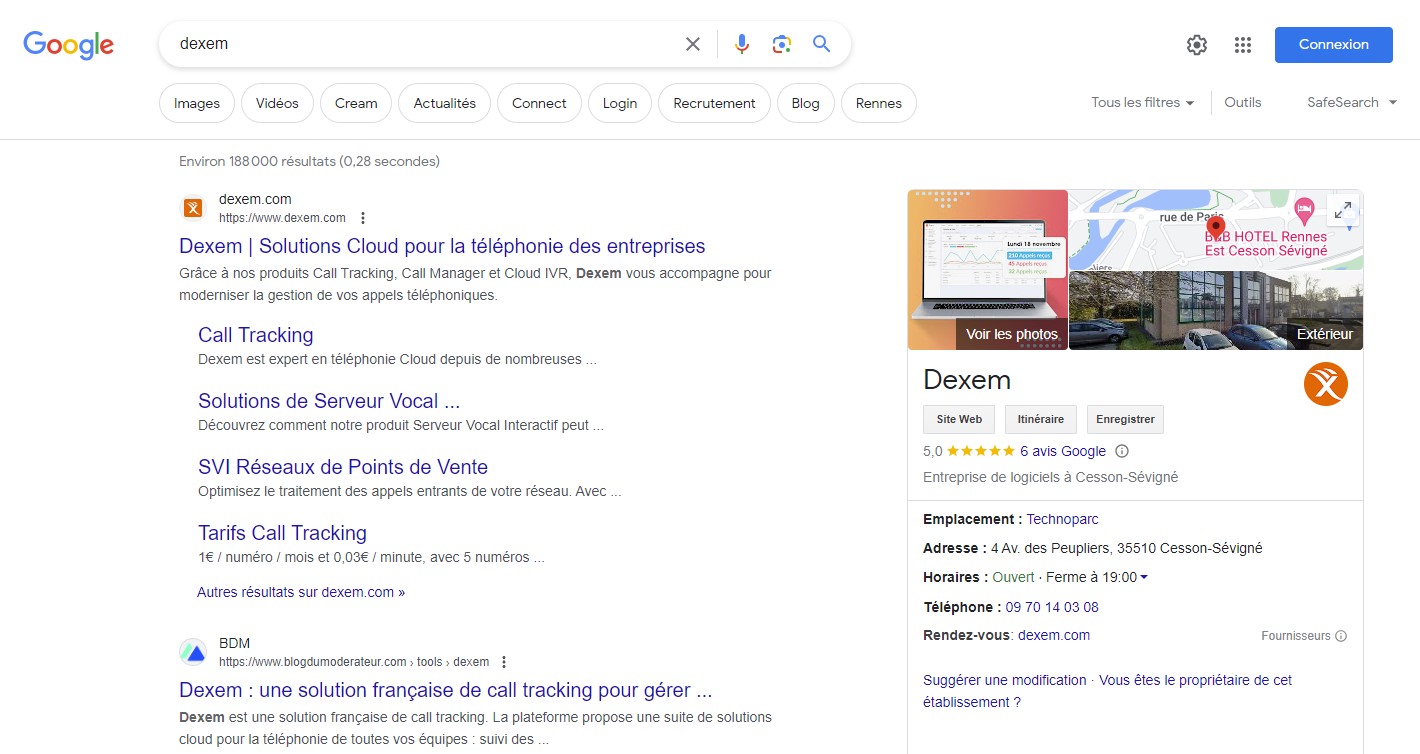
Task: Click the Technoparc location link
Action: point(1062,519)
